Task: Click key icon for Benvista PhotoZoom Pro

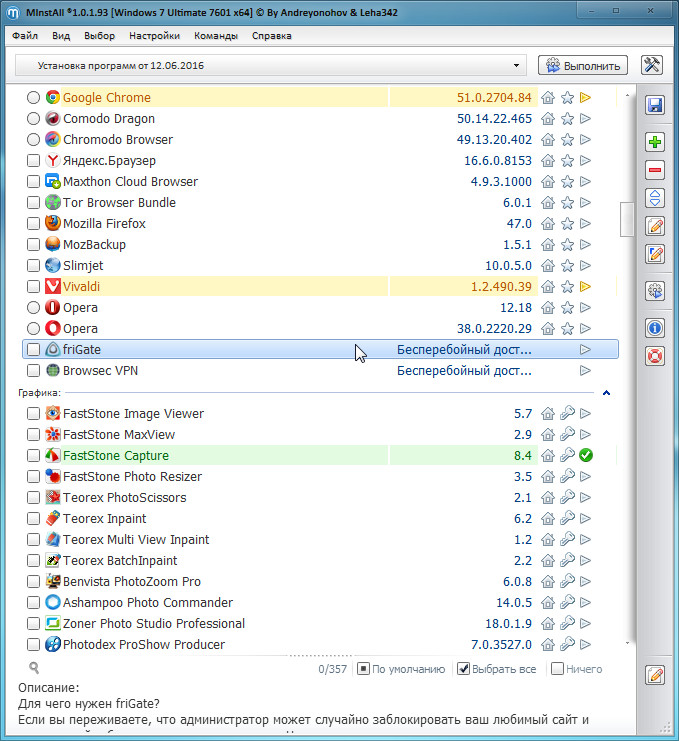Action: pos(567,581)
